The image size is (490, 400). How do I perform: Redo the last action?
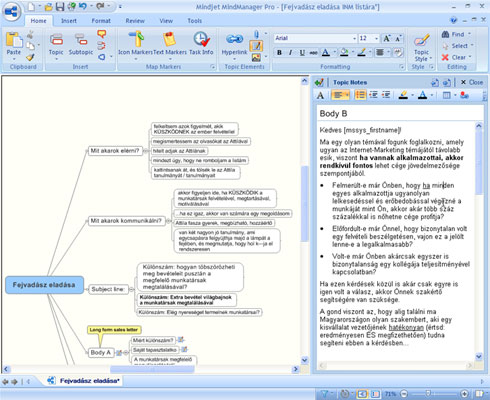coord(100,6)
